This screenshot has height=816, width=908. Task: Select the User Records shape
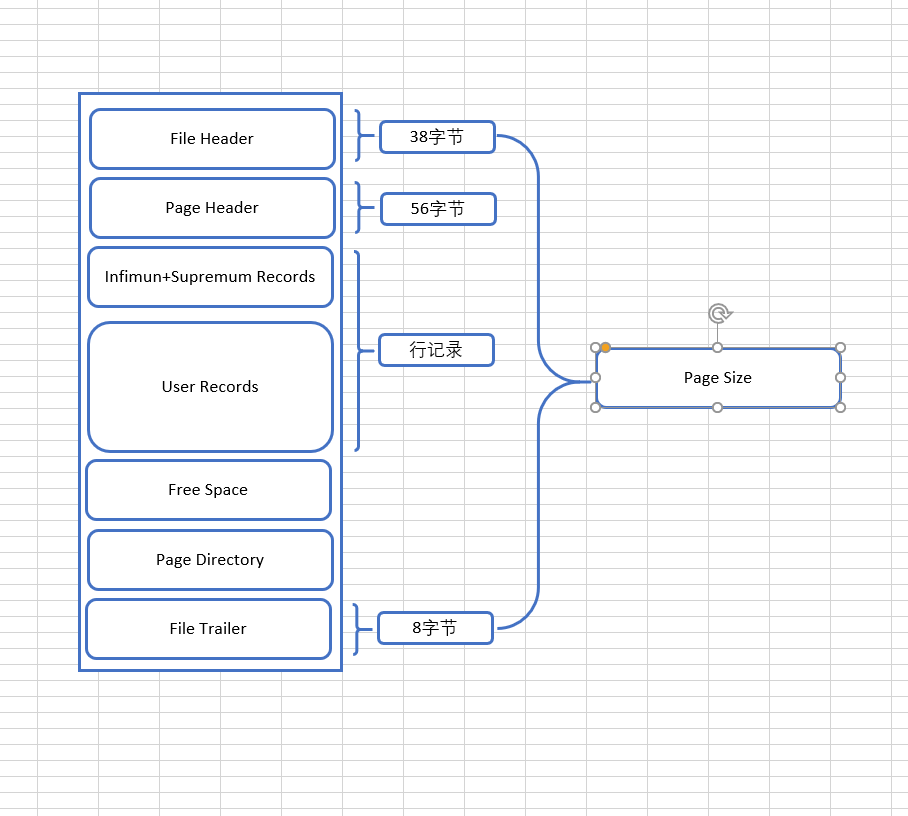click(210, 386)
